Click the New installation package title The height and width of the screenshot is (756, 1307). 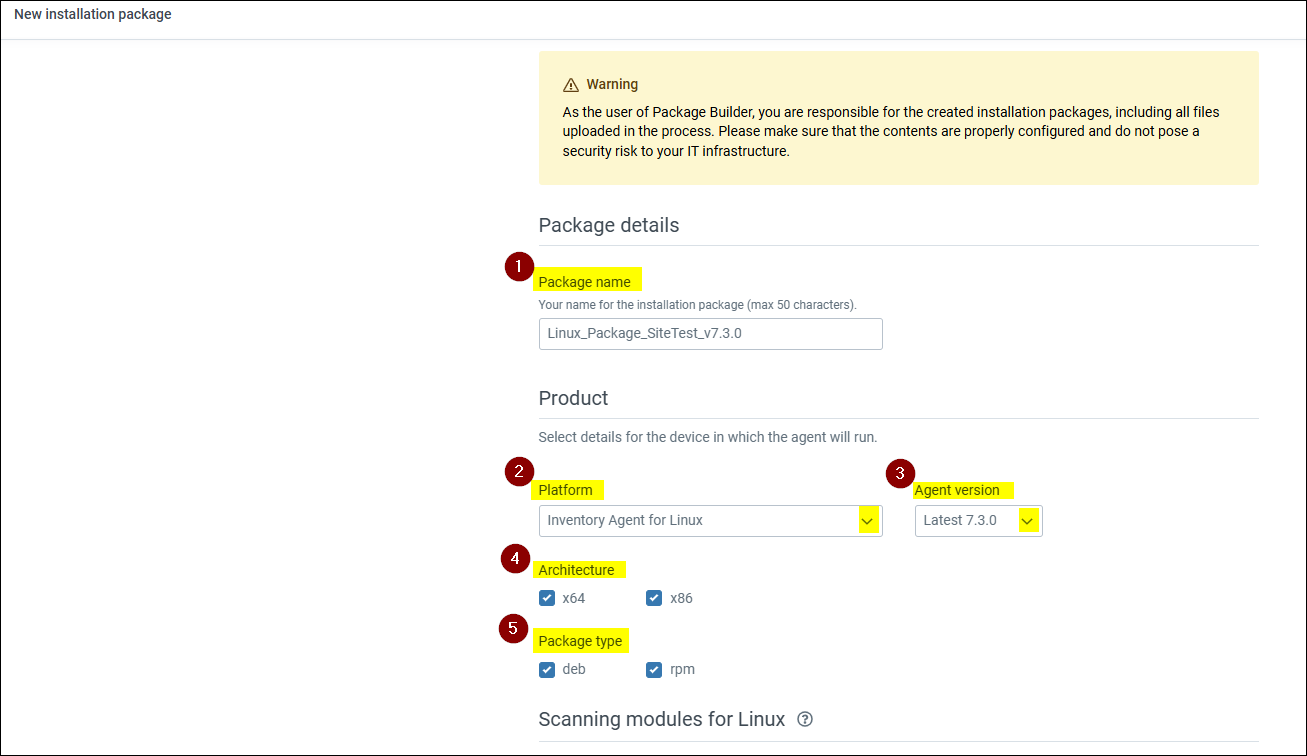pos(93,14)
